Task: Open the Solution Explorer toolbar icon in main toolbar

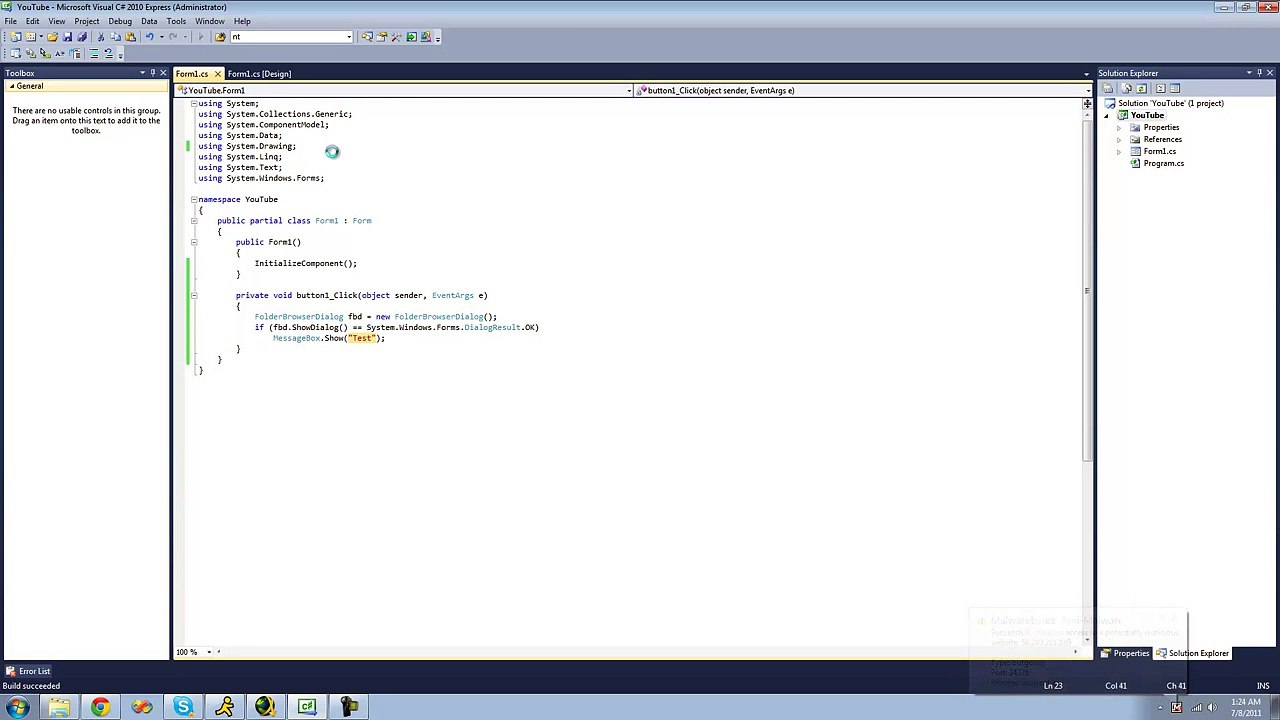Action: tap(366, 37)
